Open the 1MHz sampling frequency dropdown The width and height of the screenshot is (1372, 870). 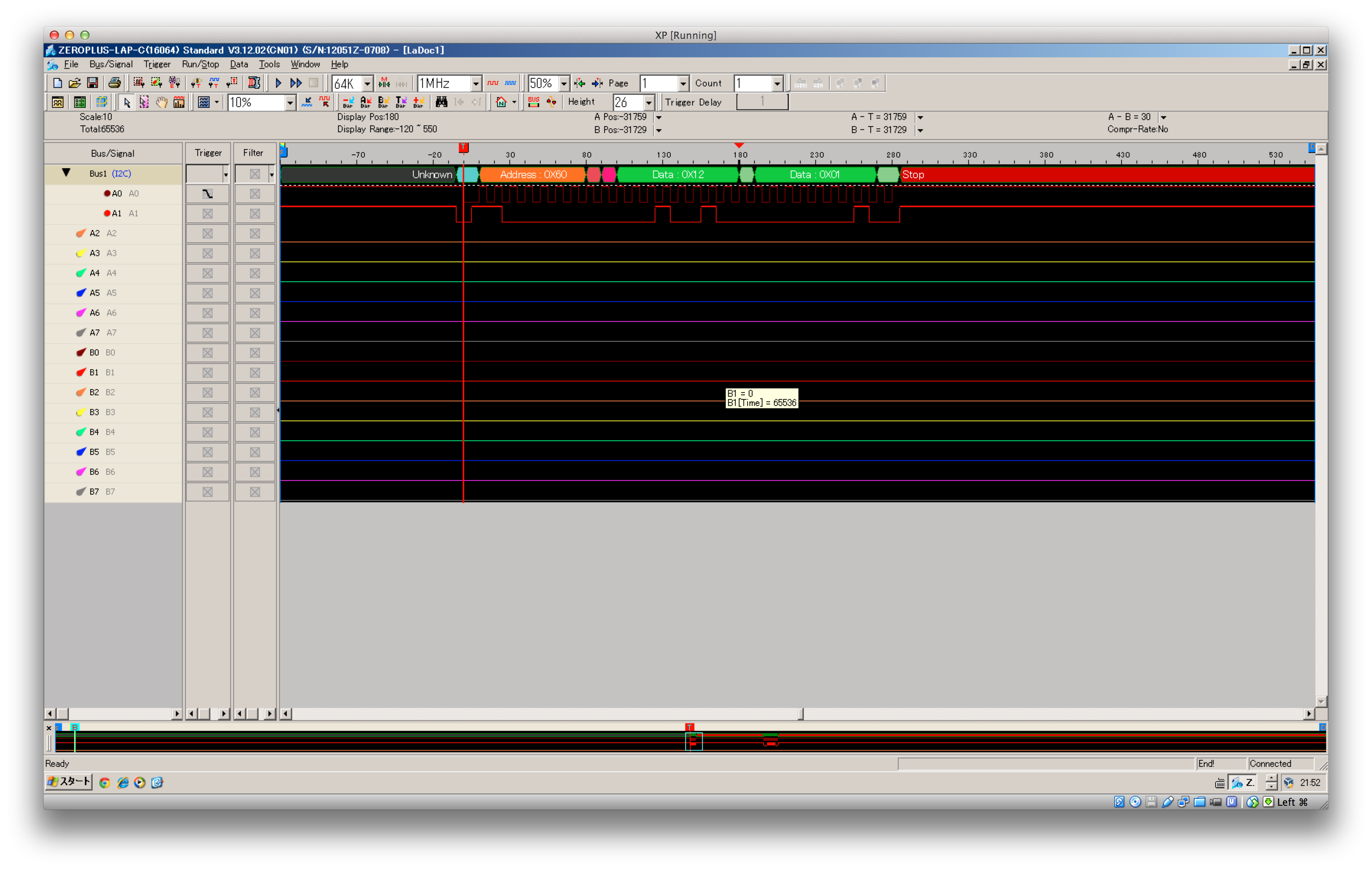(x=476, y=84)
